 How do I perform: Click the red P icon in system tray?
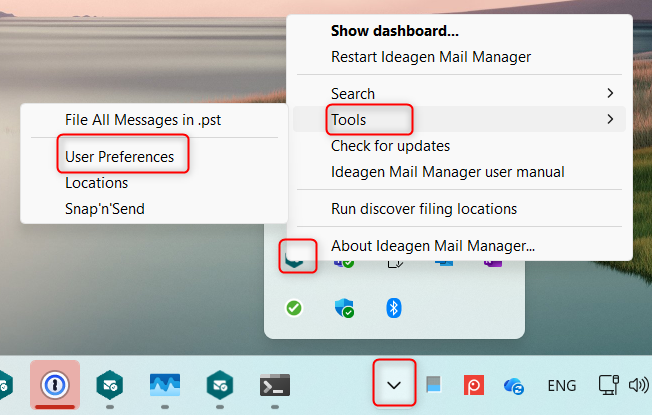tap(474, 385)
